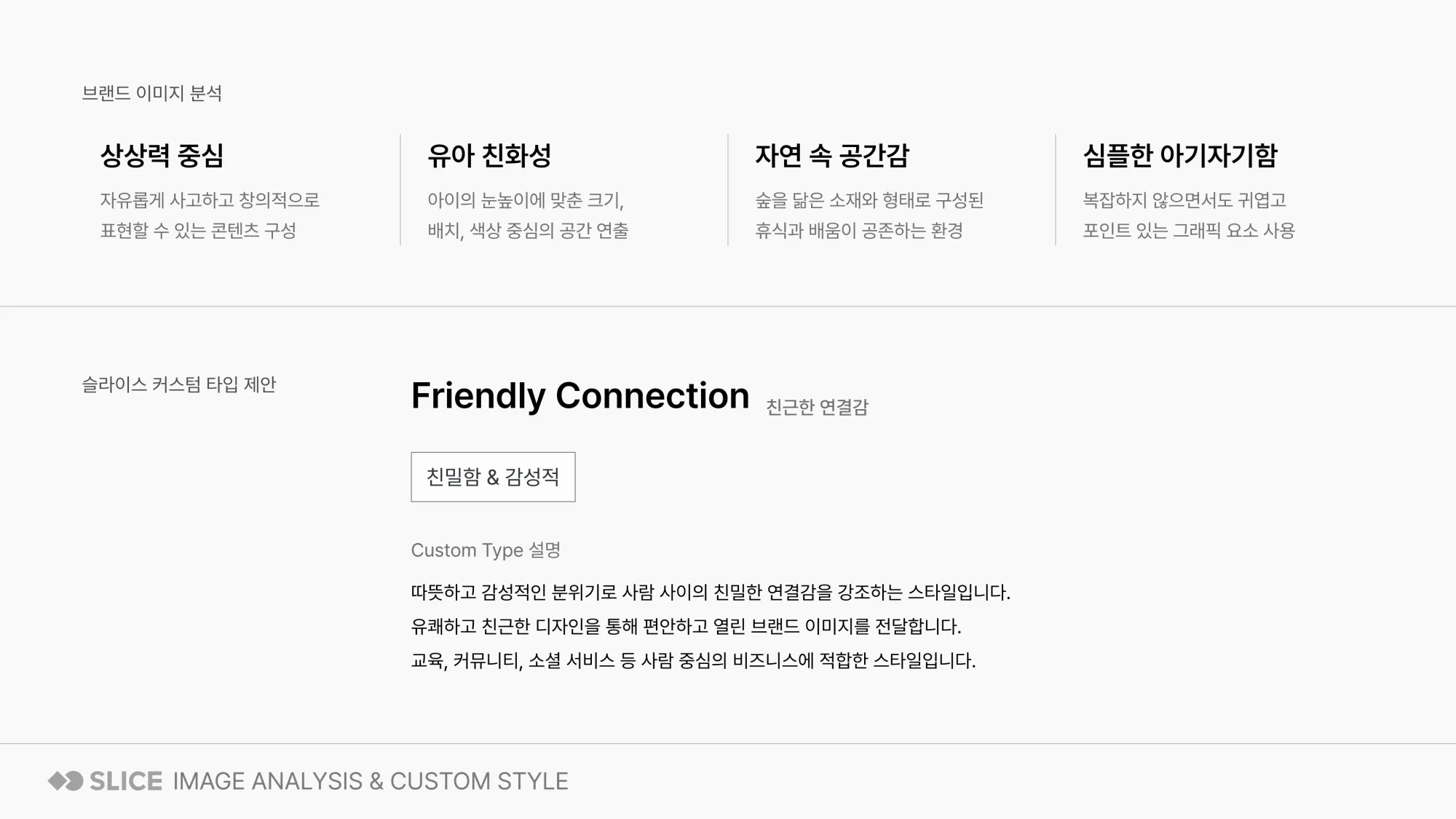Click the description line starting with 따뜻하고
The image size is (1456, 819).
[x=711, y=592]
